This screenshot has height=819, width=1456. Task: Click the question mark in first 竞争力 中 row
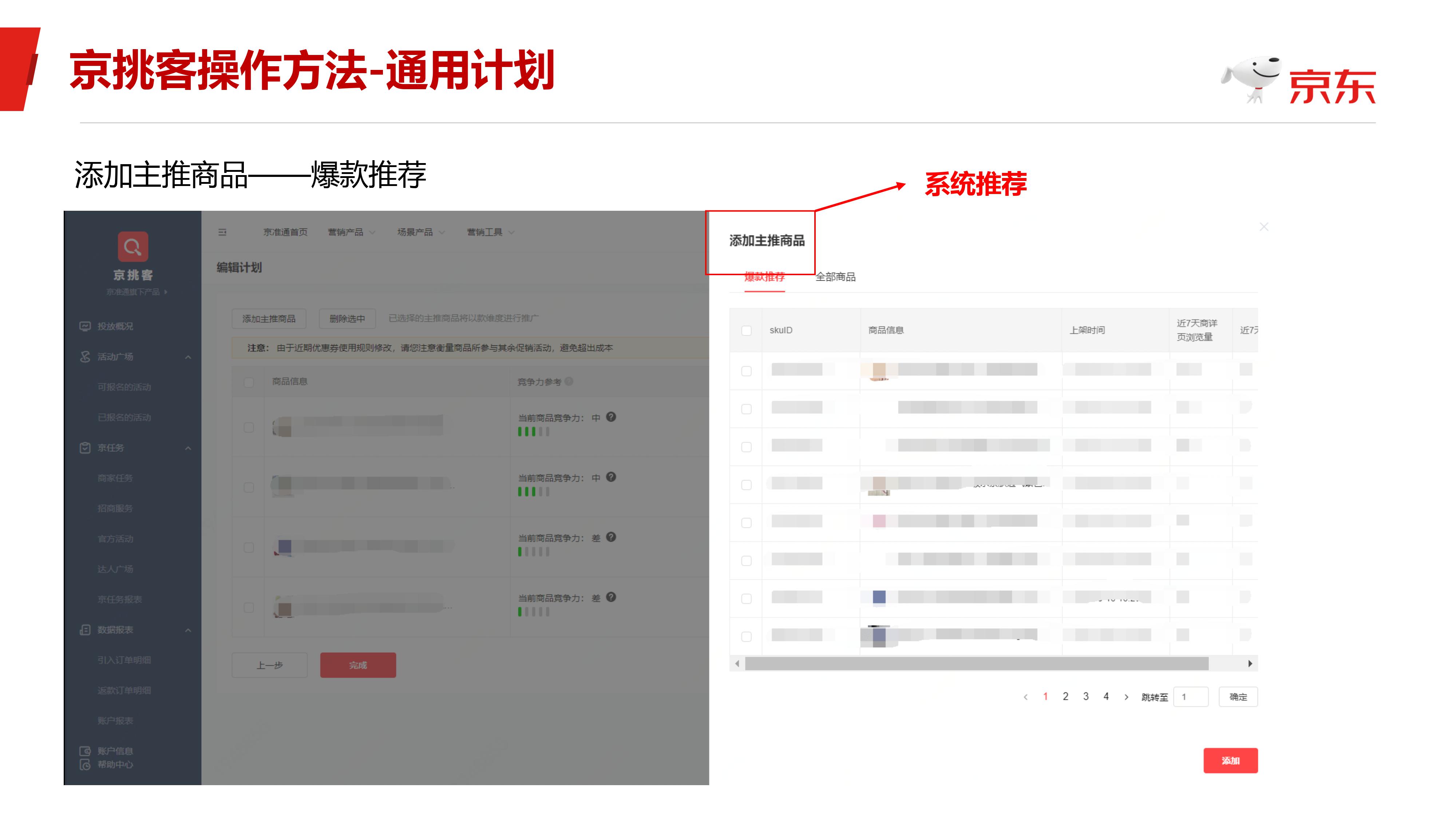(x=611, y=417)
